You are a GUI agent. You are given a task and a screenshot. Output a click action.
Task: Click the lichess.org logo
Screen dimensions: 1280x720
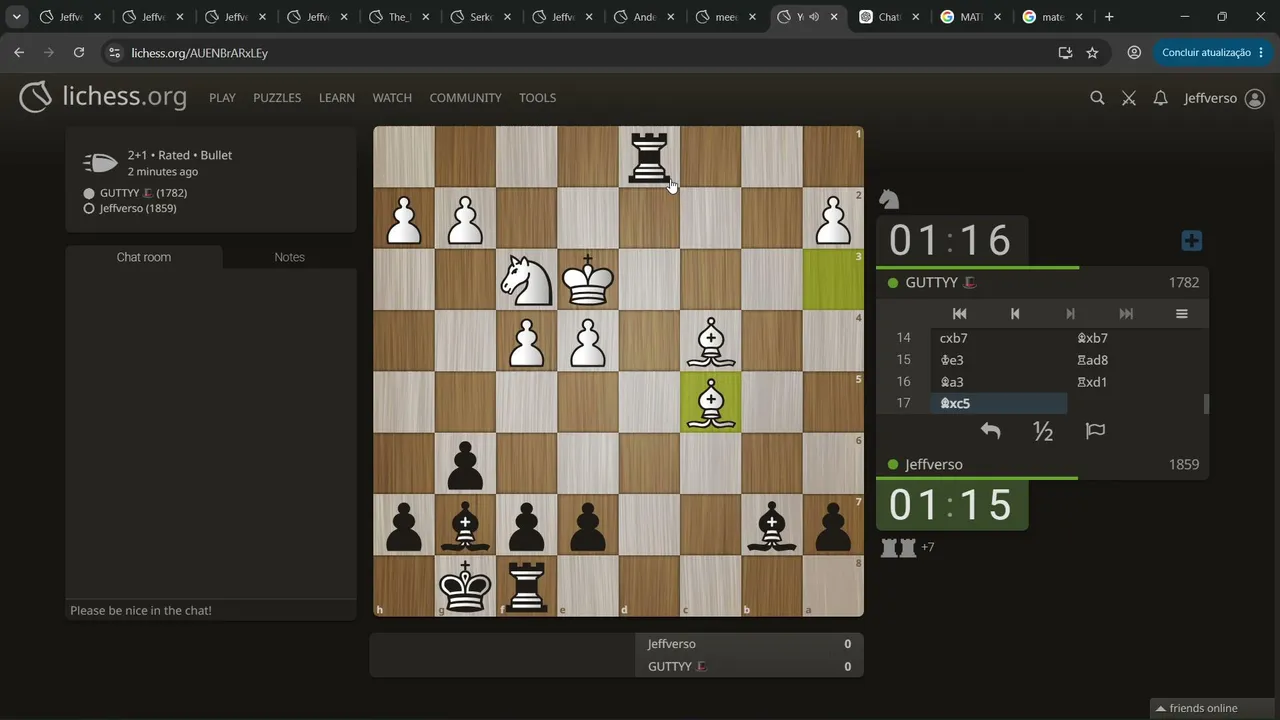pos(103,97)
